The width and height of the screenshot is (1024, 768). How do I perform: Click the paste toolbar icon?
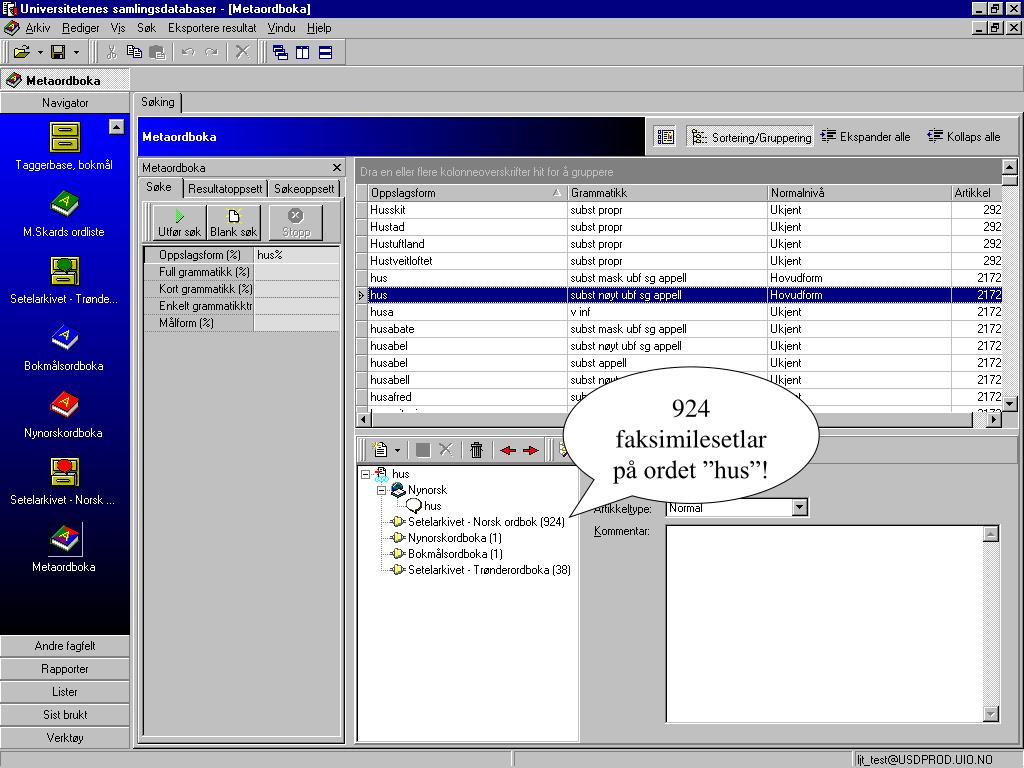(157, 52)
